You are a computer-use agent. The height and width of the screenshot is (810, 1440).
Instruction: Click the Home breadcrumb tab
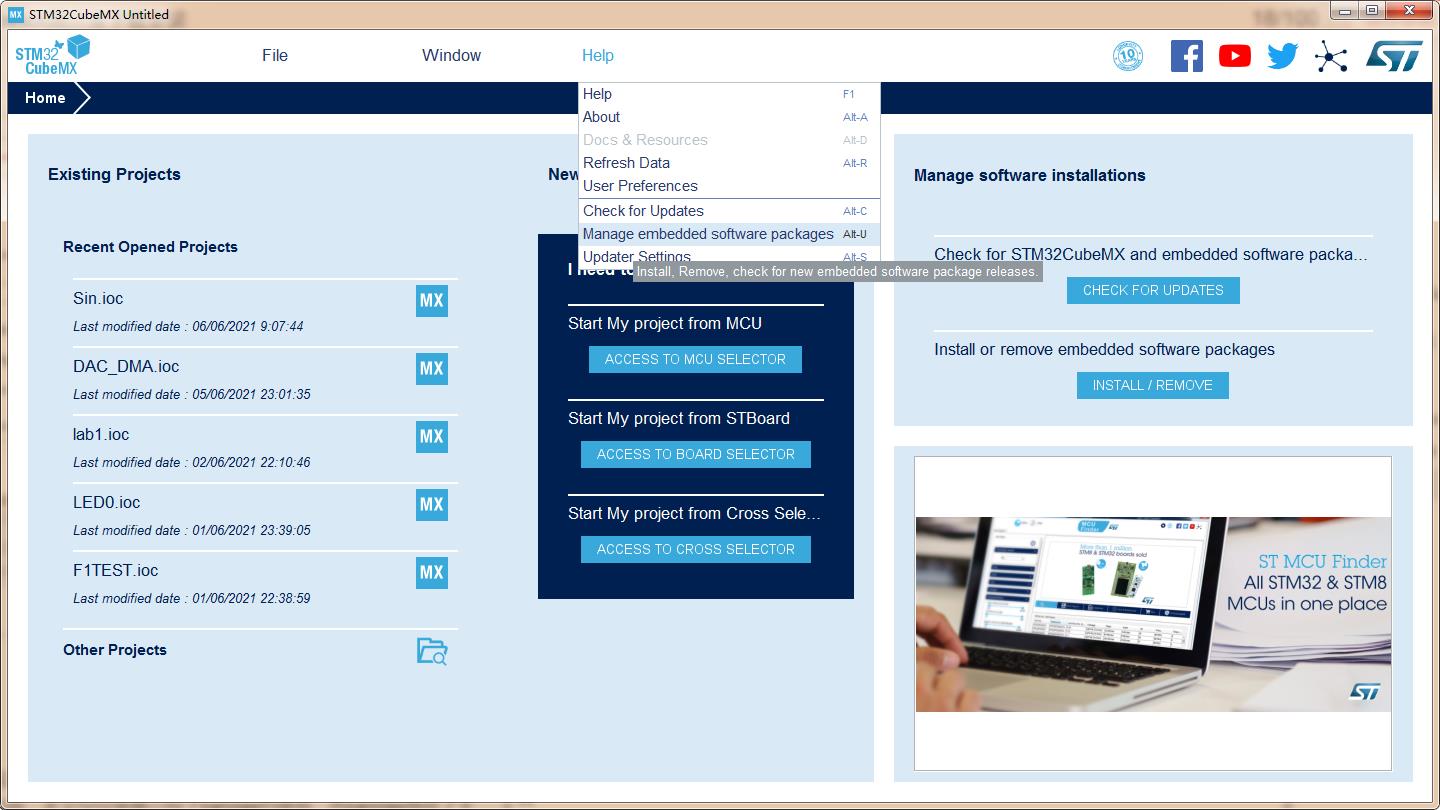(x=45, y=98)
